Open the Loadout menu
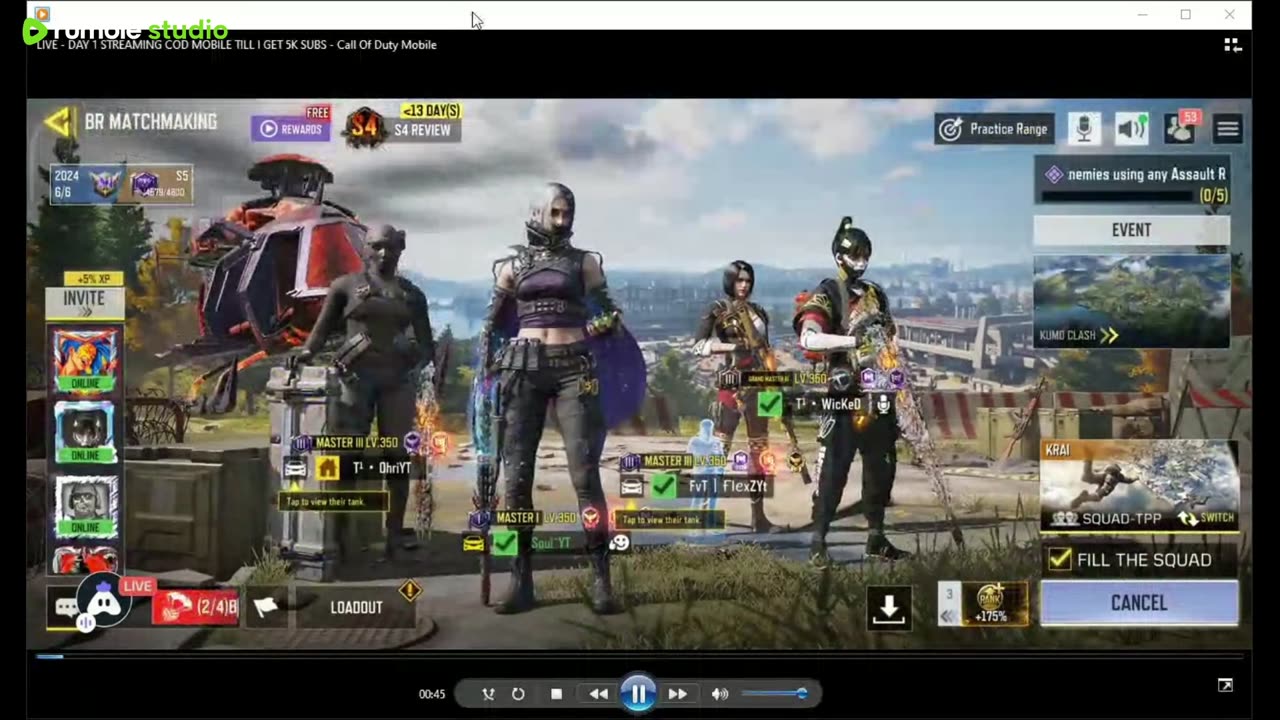This screenshot has height=720, width=1280. pyautogui.click(x=356, y=607)
